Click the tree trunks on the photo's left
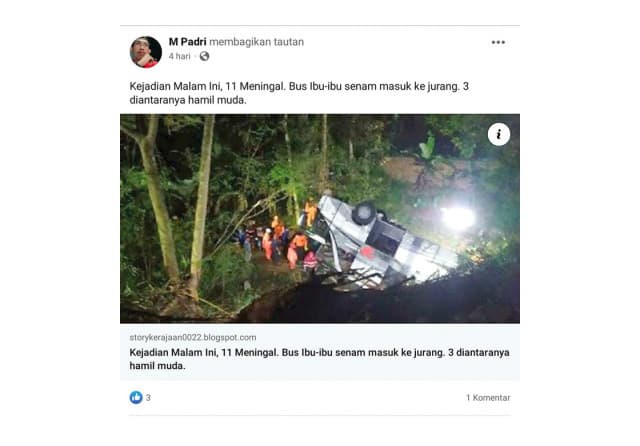This screenshot has width=640, height=446. coord(173,204)
